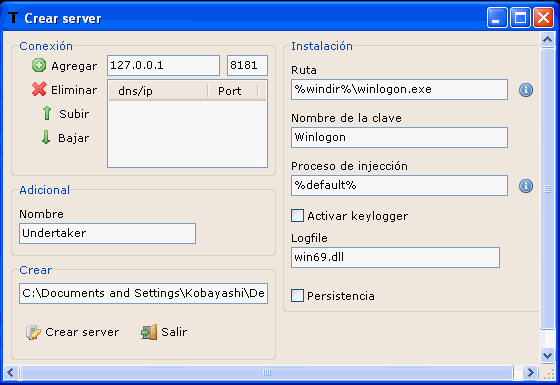Screen dimensions: 560x385
Task: Click the Nombre field containing Undertaker
Action: point(108,234)
